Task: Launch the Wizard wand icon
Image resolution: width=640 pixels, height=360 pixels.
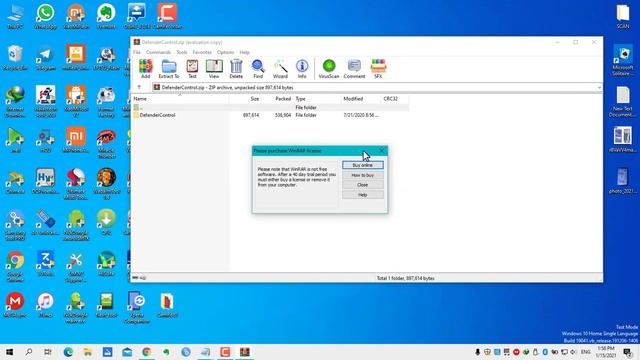Action: 280,69
